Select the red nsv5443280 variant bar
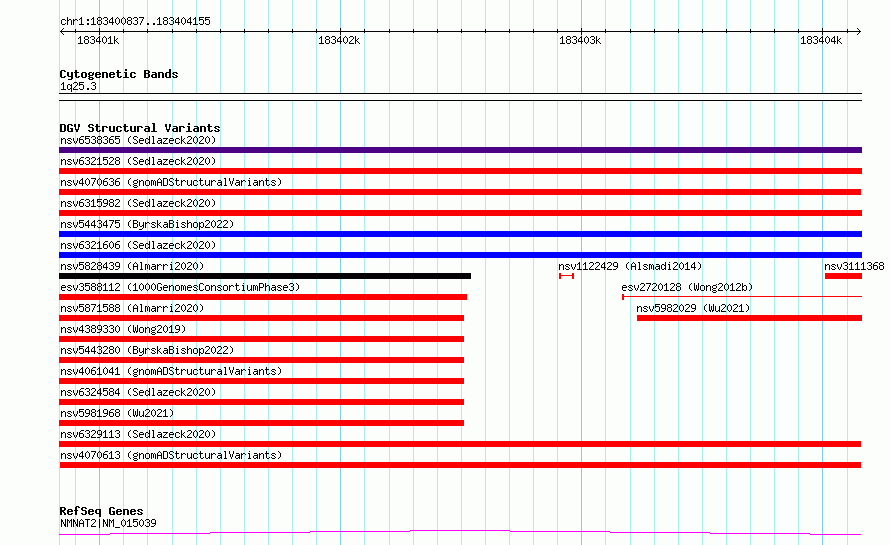This screenshot has height=545, width=890. (262, 360)
